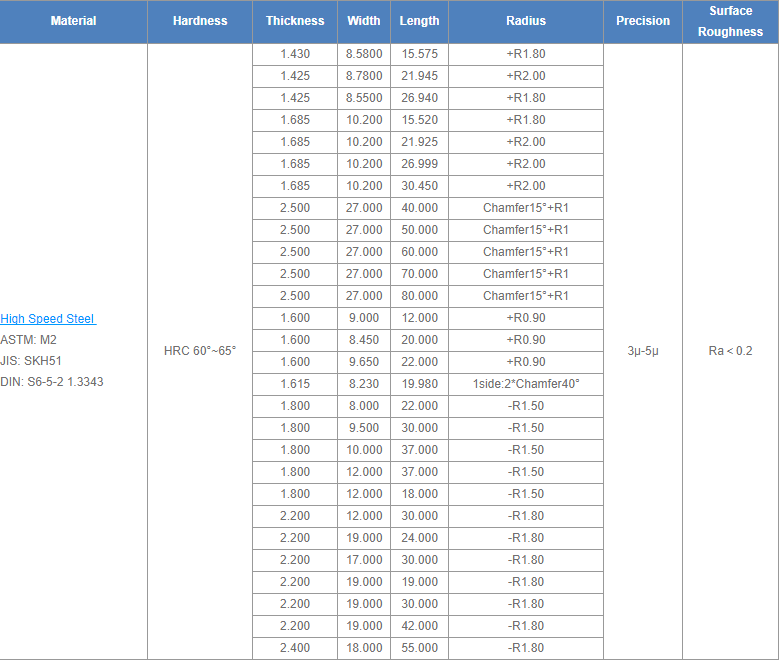
Task: Click width cell '8.5800'
Action: click(x=364, y=54)
